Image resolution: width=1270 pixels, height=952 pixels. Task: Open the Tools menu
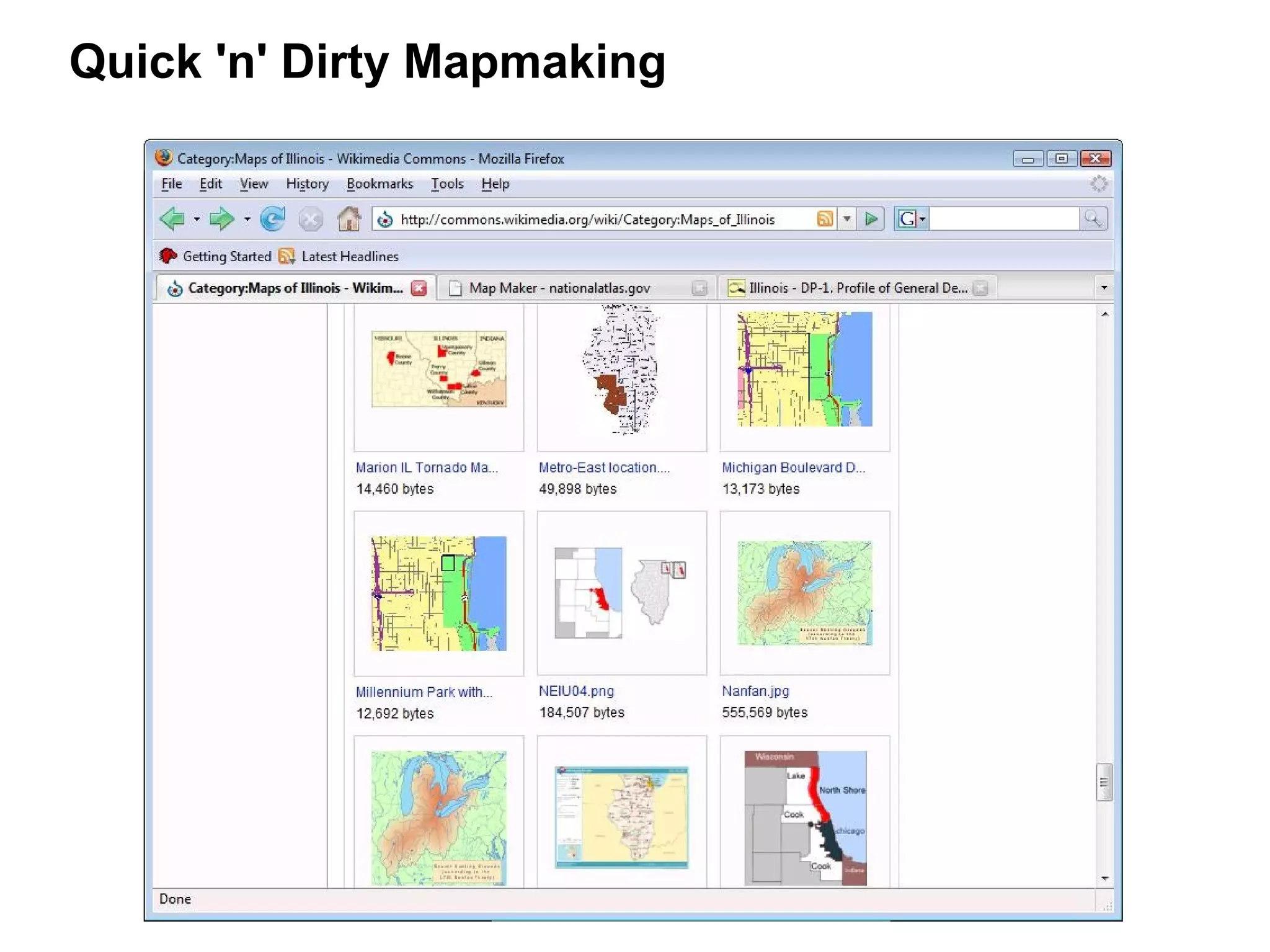click(447, 184)
